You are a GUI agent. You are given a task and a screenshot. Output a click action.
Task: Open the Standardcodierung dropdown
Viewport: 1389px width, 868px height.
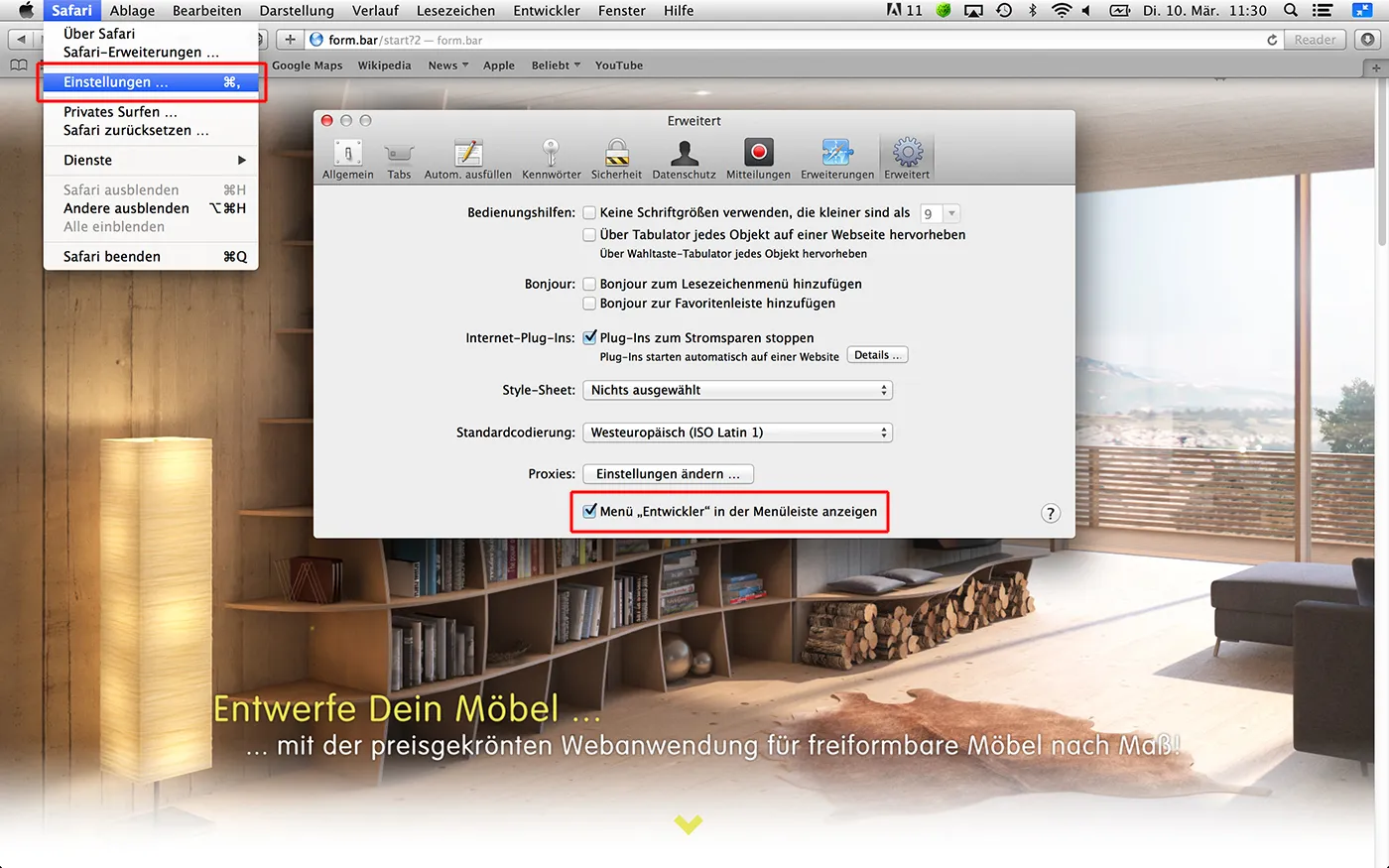[x=737, y=433]
